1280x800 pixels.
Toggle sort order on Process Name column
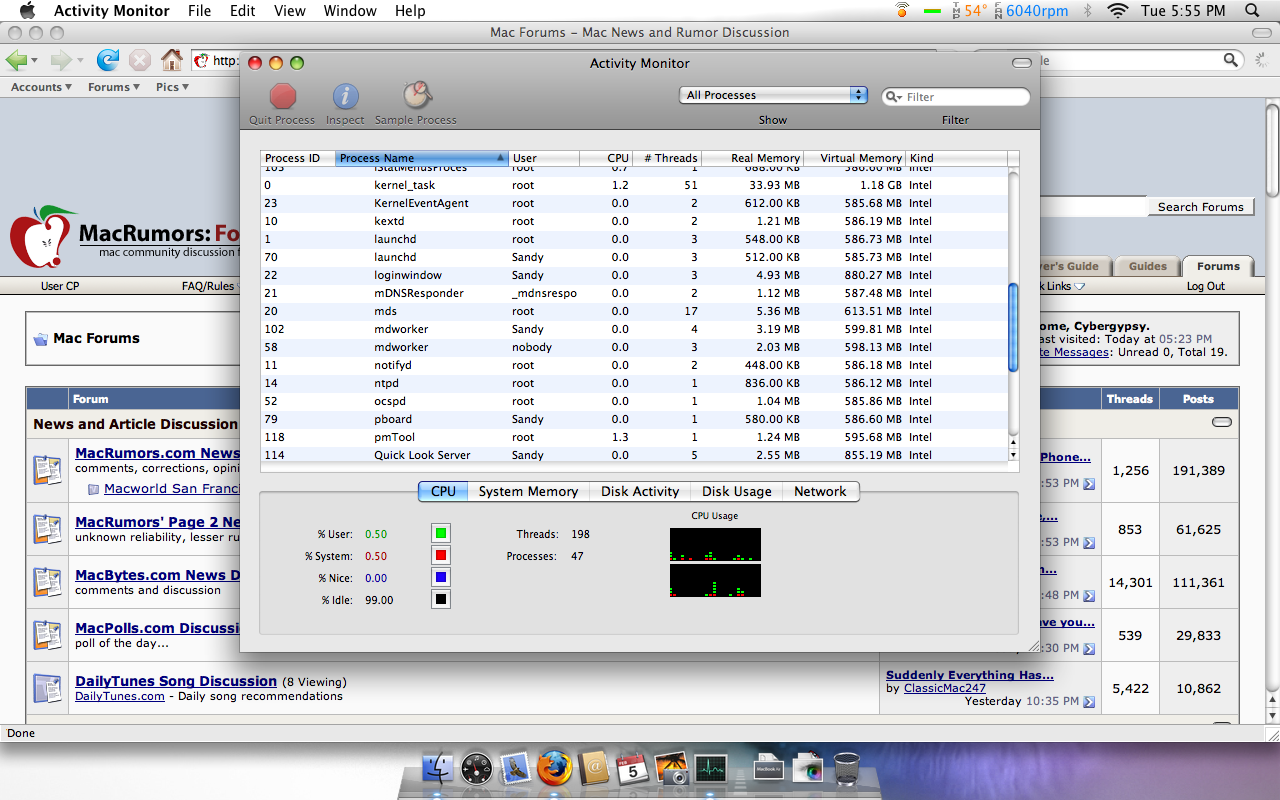click(422, 158)
